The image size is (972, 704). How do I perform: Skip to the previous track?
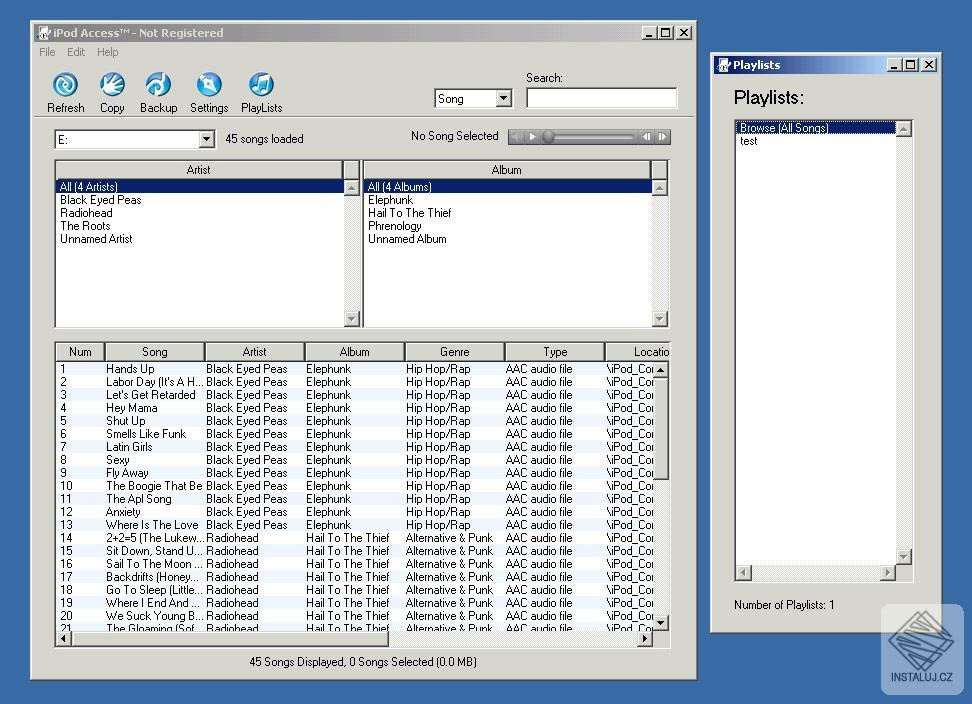pyautogui.click(x=646, y=136)
